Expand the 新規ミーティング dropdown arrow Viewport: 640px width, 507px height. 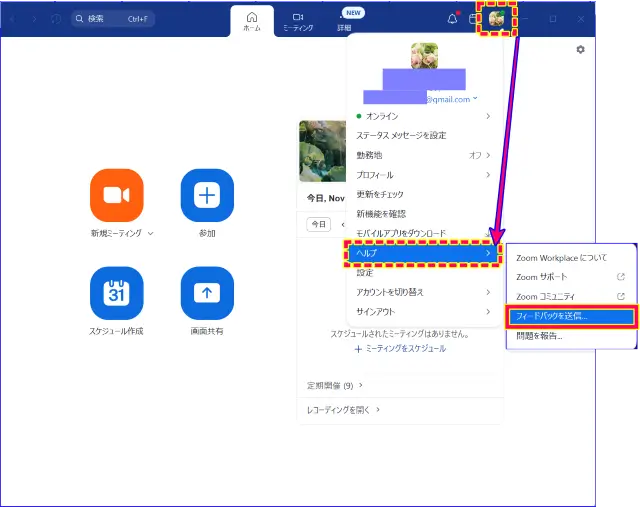[x=151, y=233]
